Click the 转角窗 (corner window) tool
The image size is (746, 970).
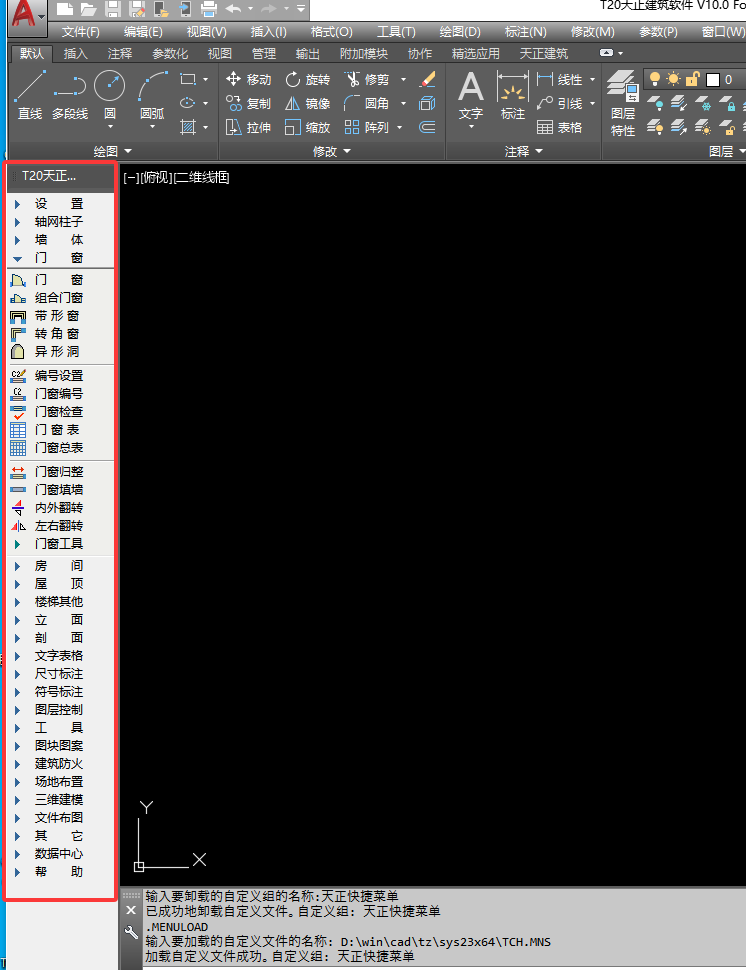(x=58, y=333)
